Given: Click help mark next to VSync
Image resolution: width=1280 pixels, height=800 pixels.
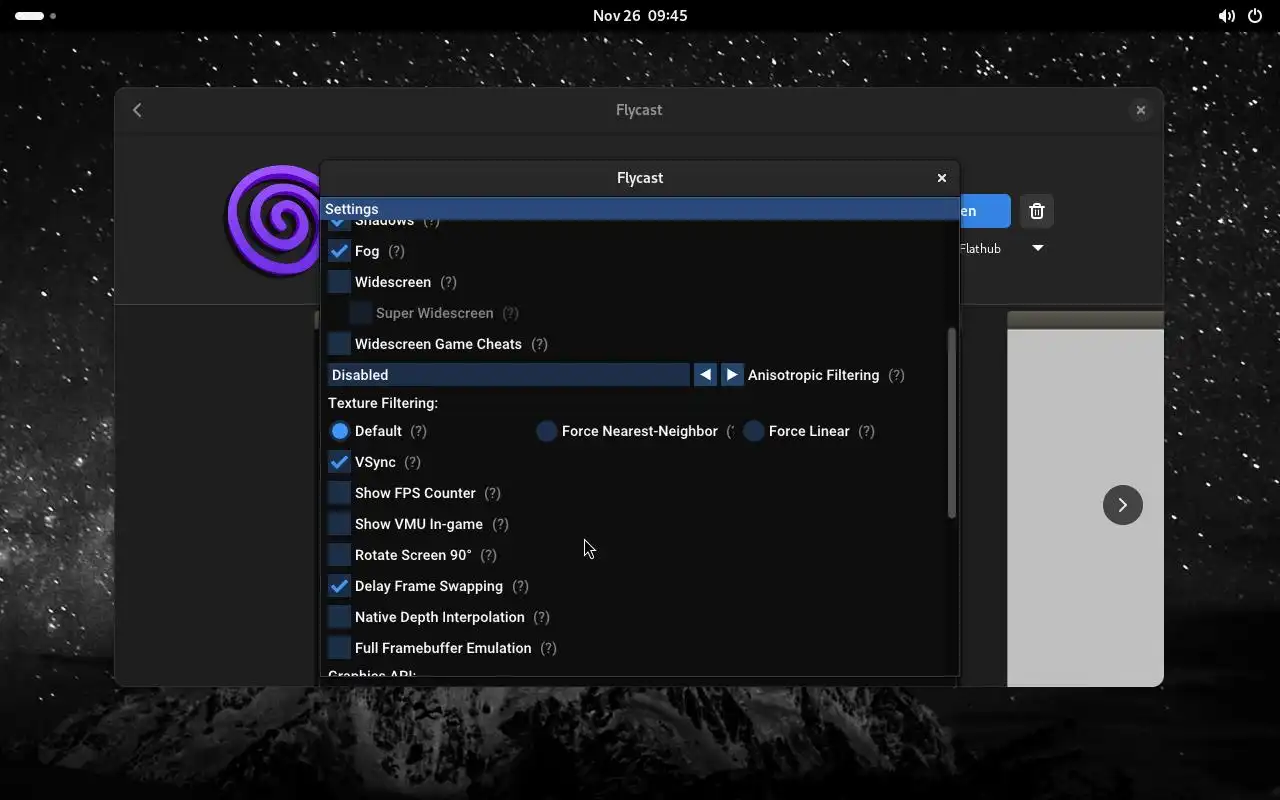Looking at the screenshot, I should (413, 462).
